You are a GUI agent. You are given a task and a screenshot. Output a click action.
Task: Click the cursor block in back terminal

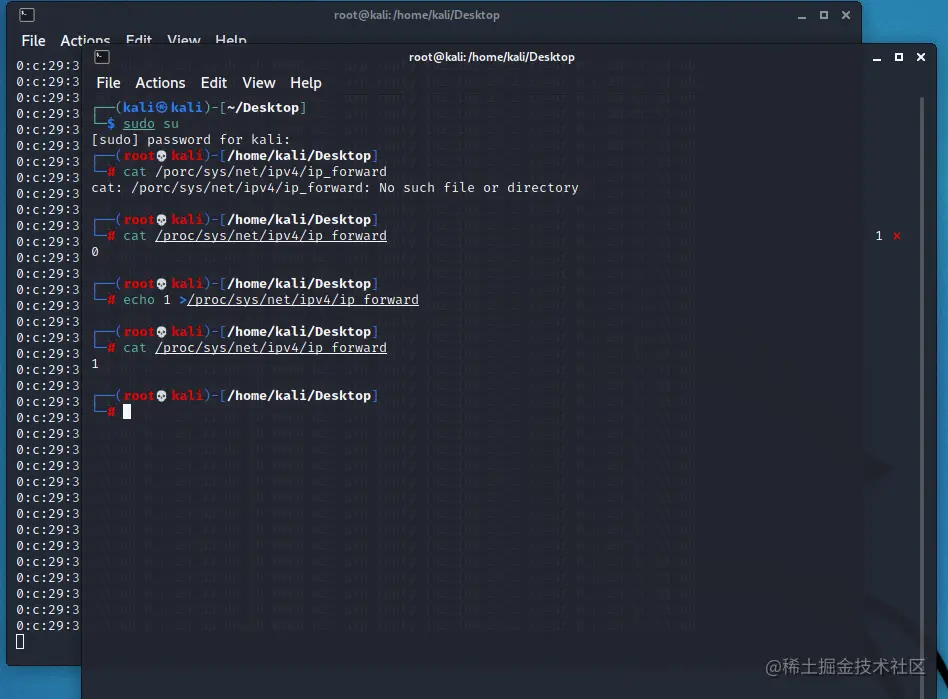coord(20,642)
